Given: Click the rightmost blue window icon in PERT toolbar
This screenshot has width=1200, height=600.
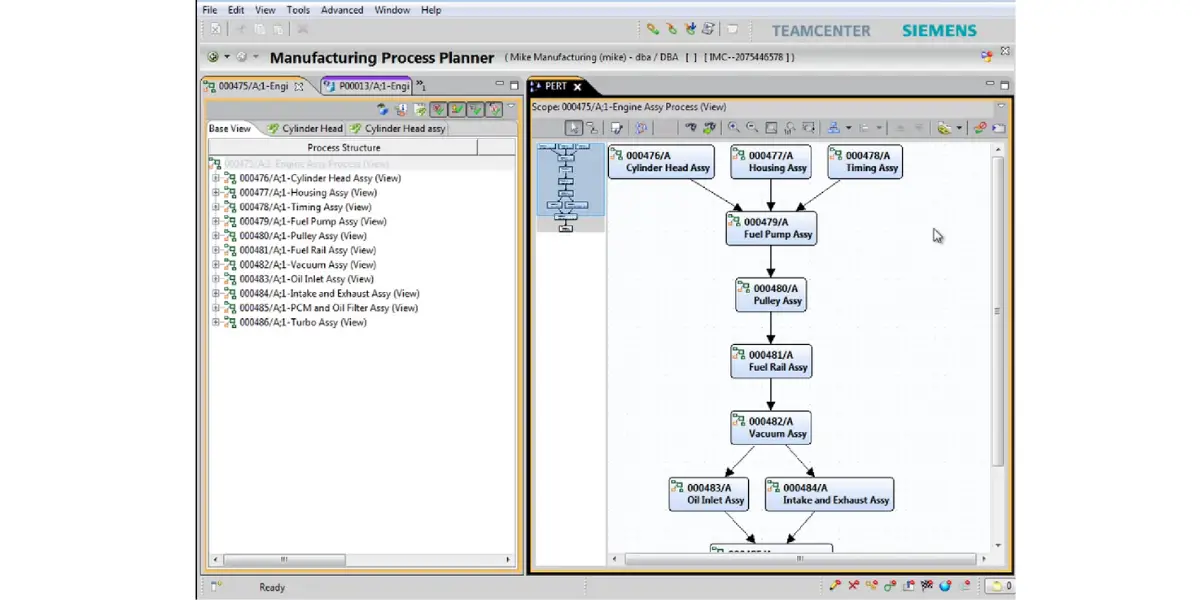Looking at the screenshot, I should coord(997,128).
